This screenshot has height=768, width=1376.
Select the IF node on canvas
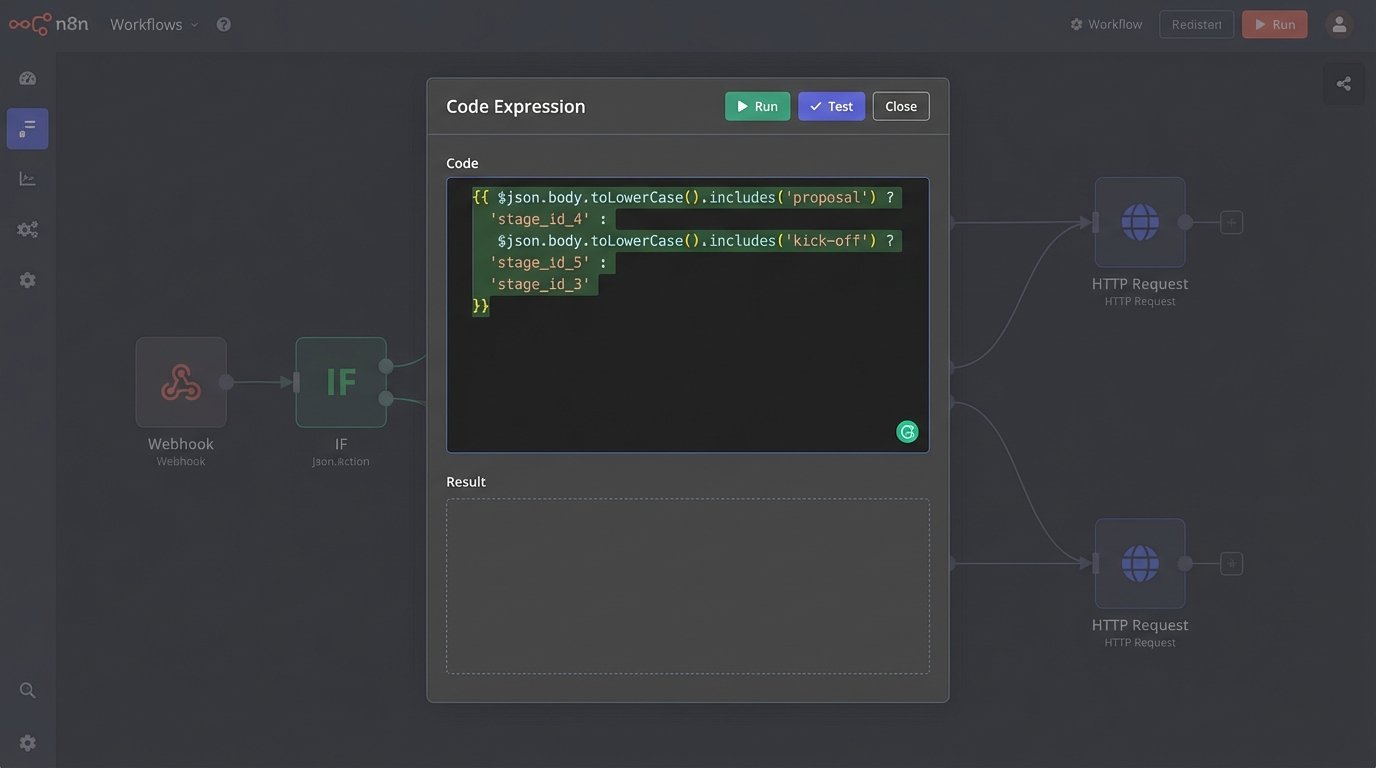click(341, 382)
